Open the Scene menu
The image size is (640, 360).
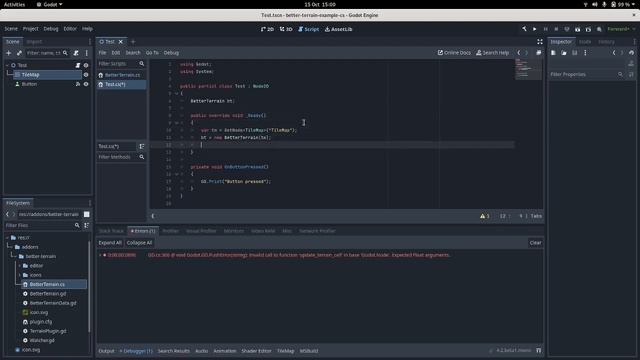(x=11, y=29)
